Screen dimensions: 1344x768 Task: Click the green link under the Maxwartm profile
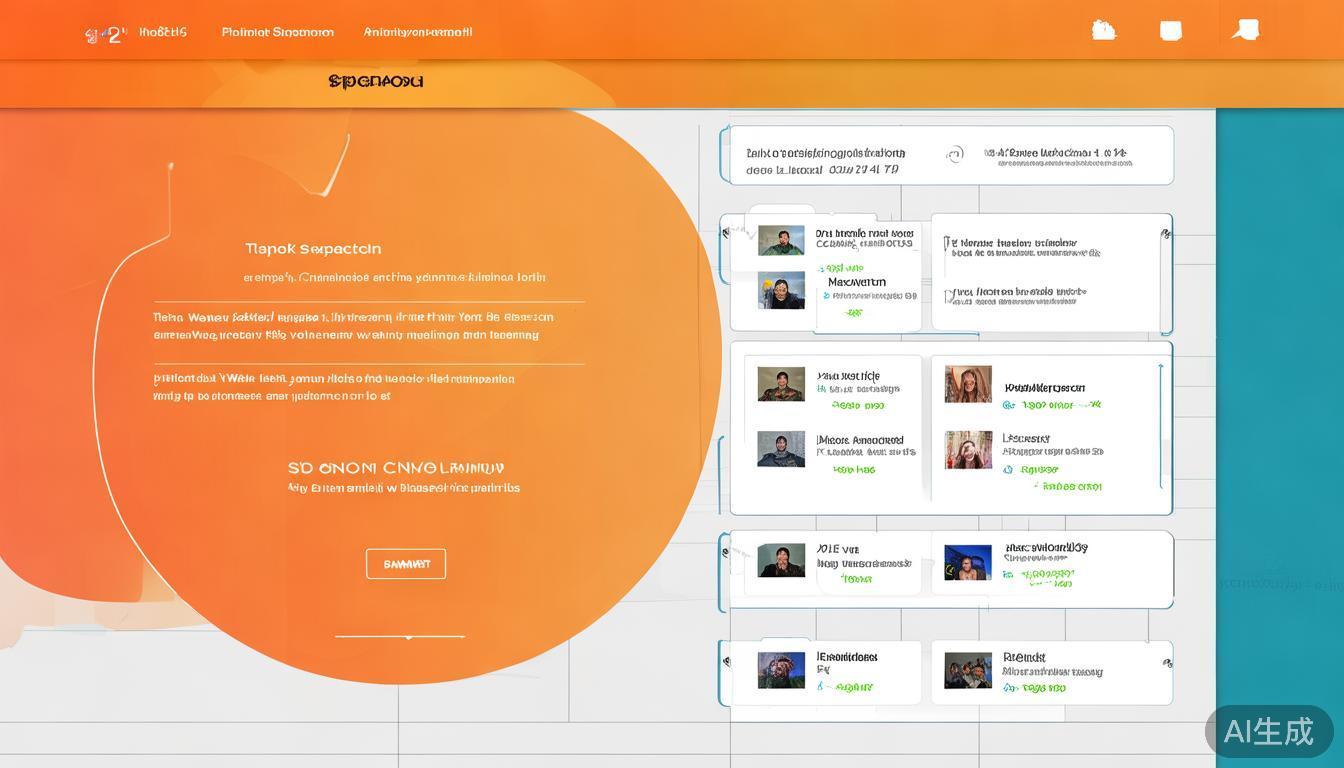[853, 312]
